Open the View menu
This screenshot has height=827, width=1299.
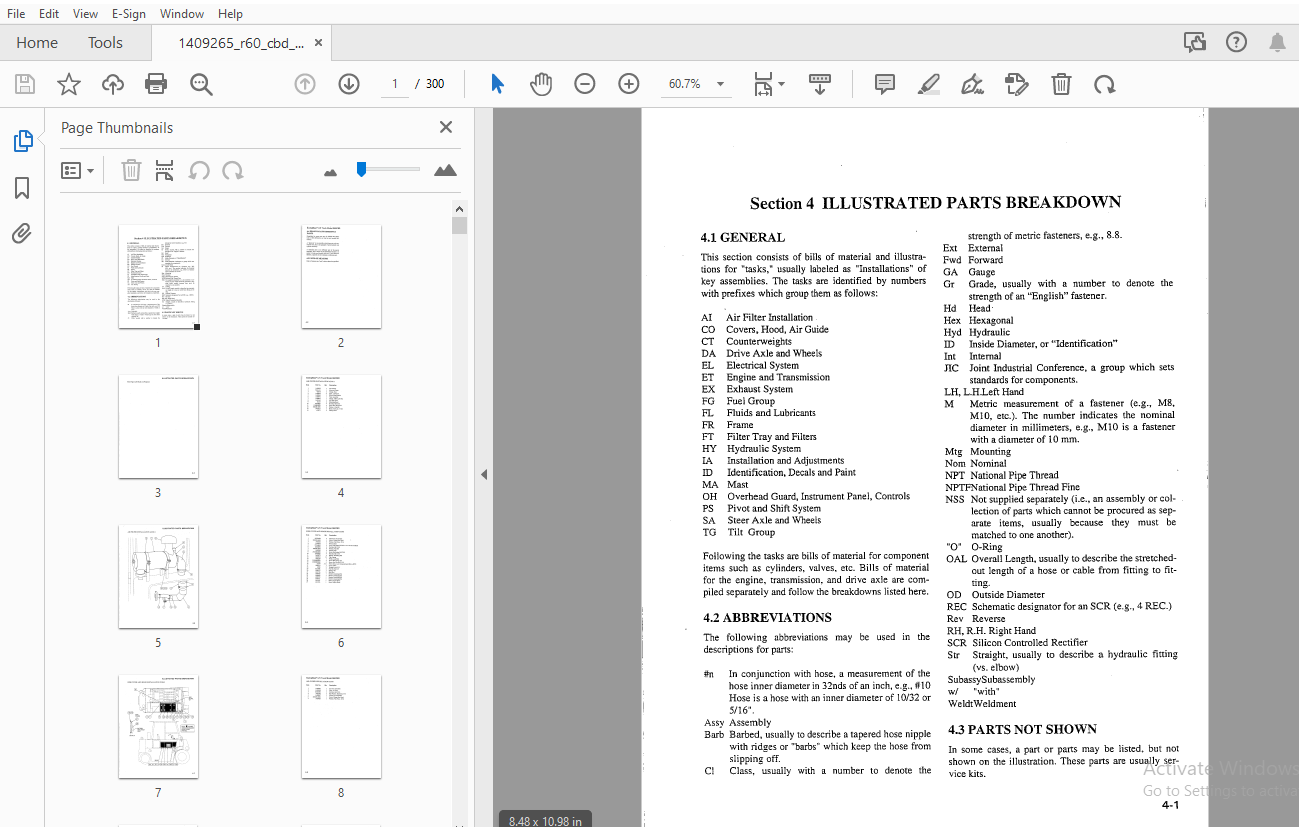point(86,14)
